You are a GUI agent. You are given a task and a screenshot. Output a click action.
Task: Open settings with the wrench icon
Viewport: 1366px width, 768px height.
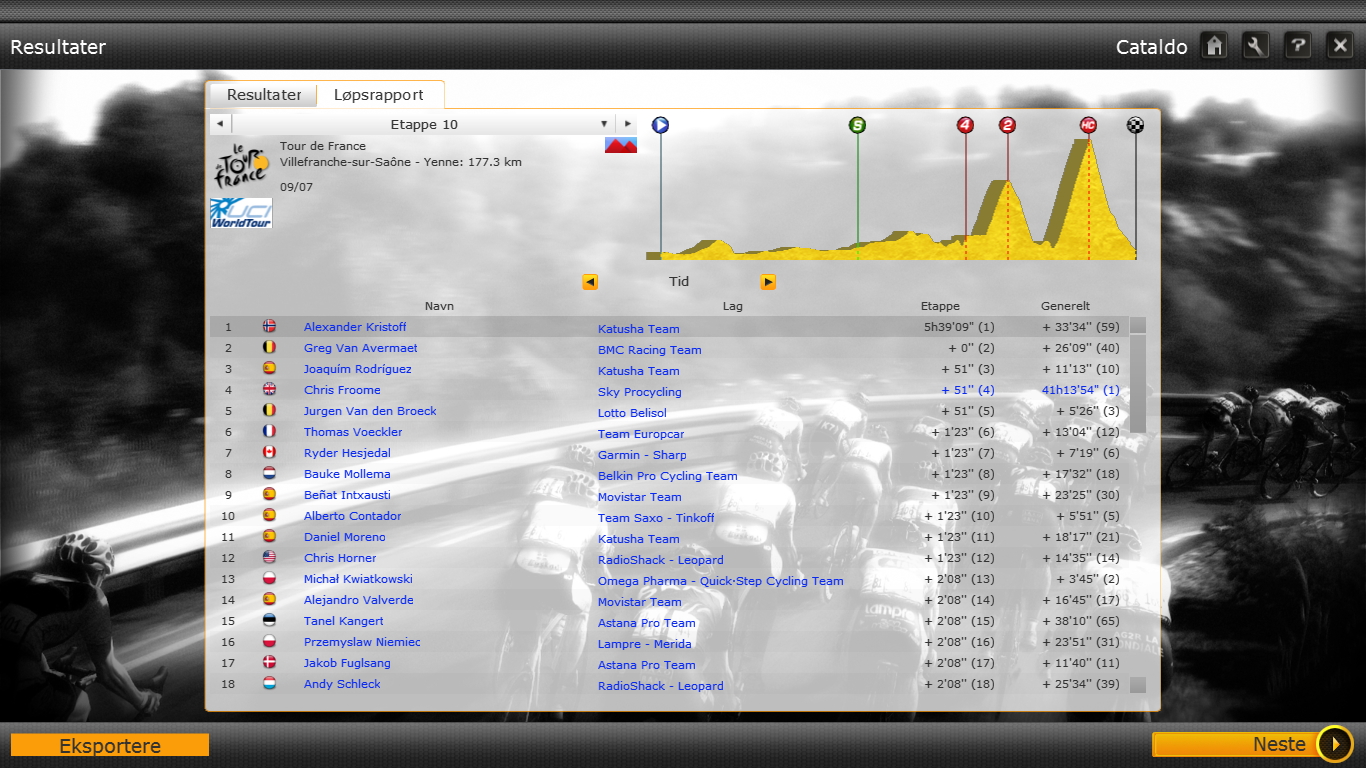(x=1256, y=46)
